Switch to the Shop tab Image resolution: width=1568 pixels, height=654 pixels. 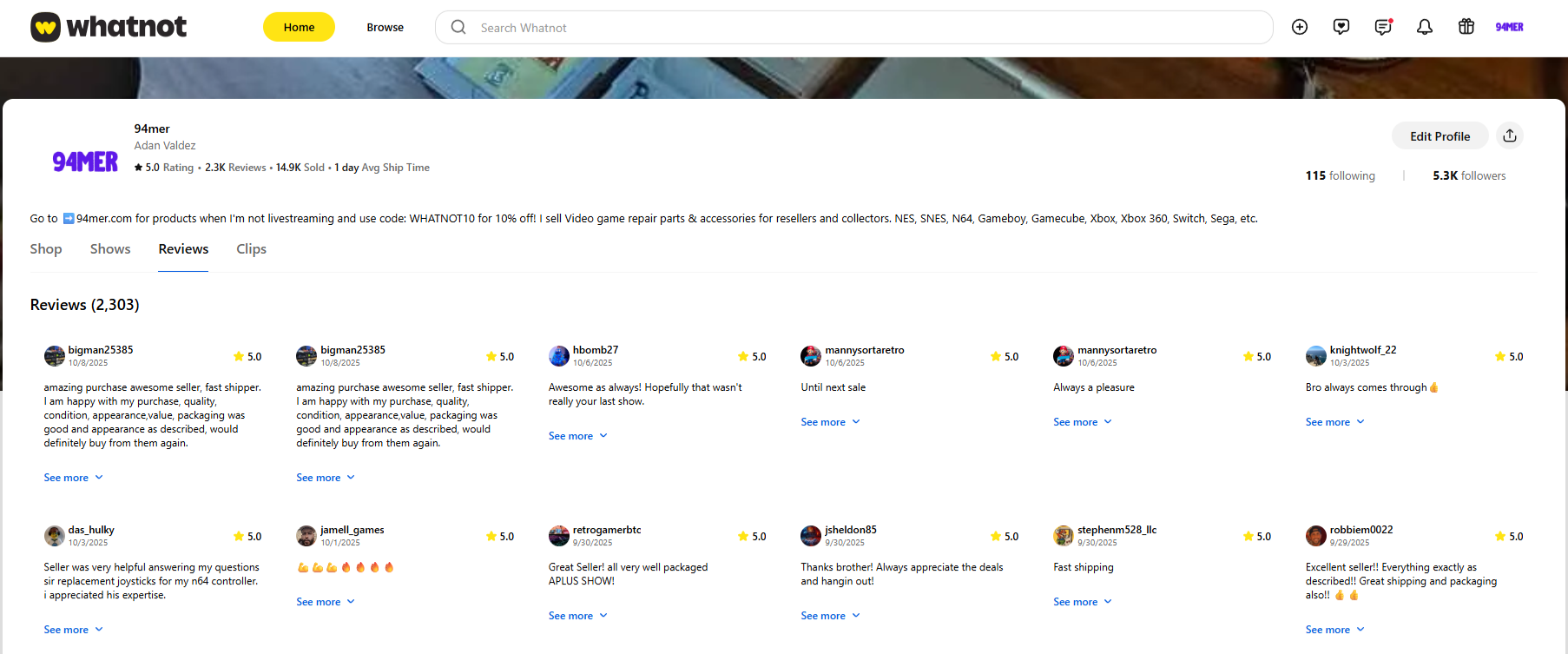tap(46, 249)
